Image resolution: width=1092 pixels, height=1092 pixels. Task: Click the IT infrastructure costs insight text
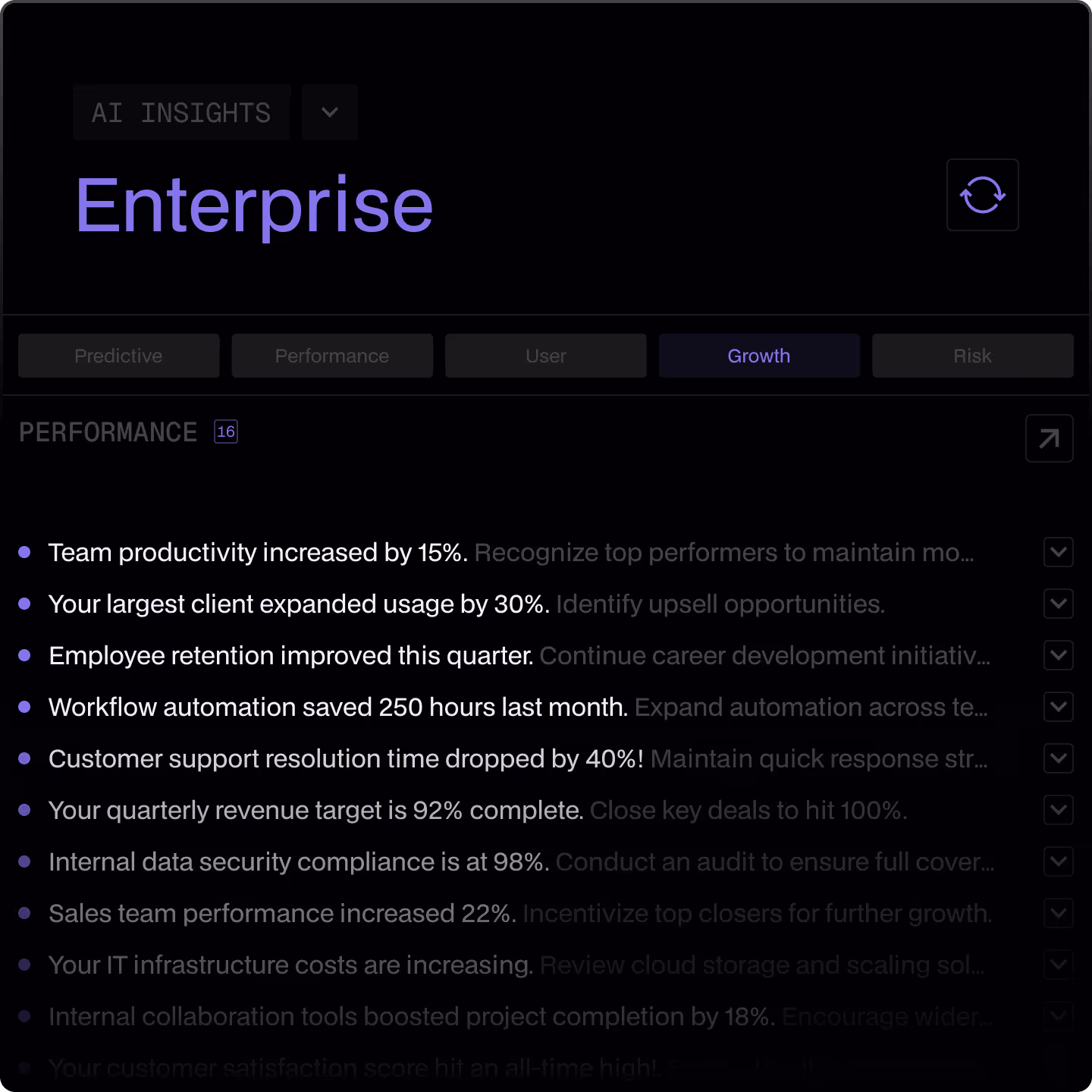click(x=290, y=965)
